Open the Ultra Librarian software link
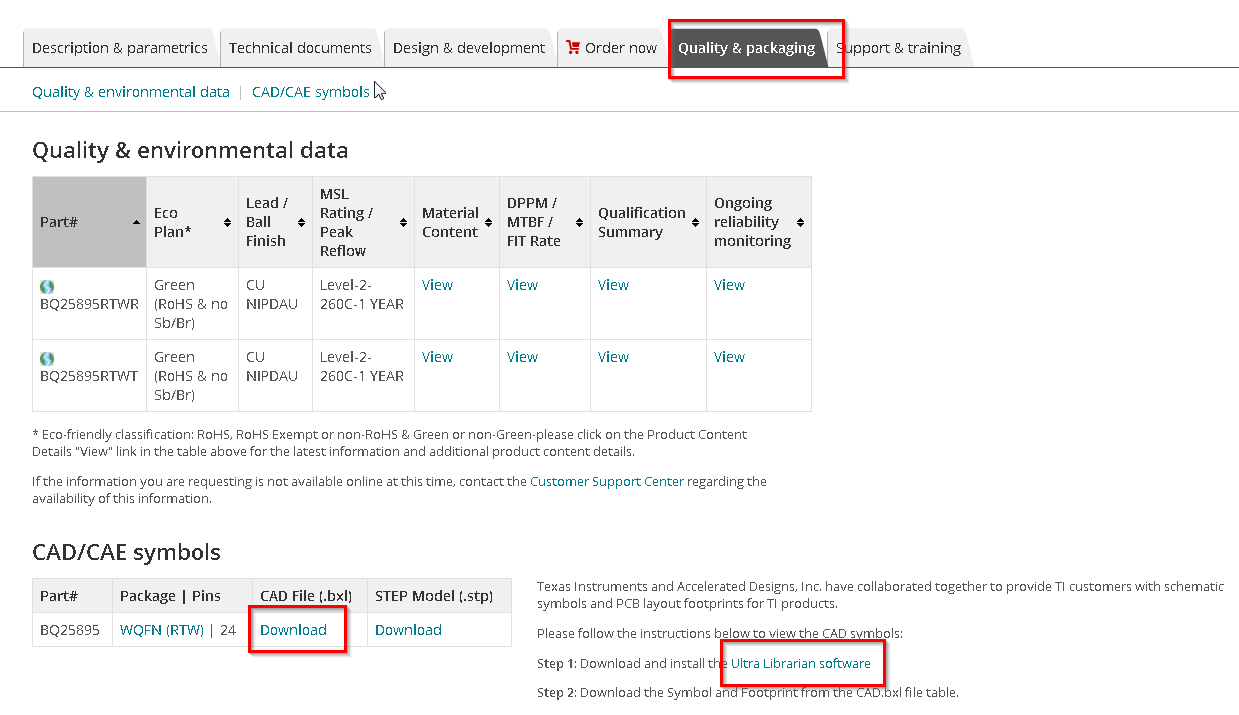Image resolution: width=1239 pixels, height=715 pixels. [801, 664]
